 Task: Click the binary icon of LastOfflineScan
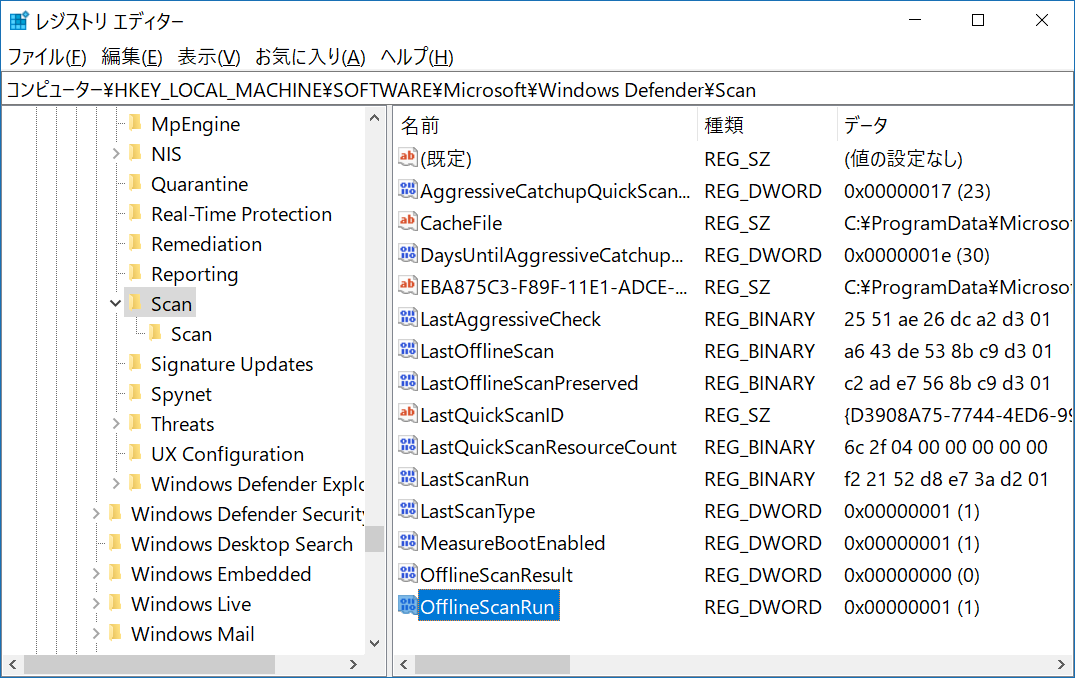point(407,350)
